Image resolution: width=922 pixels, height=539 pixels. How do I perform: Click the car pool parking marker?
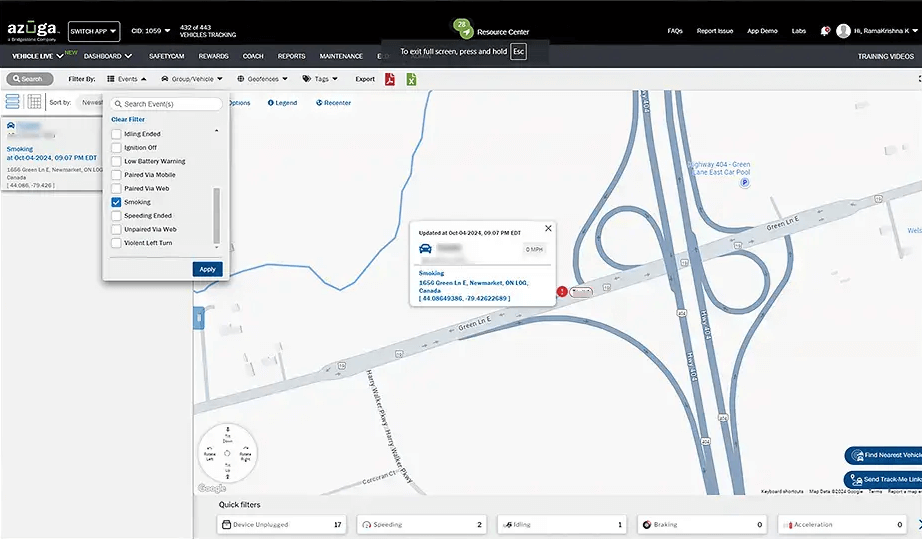point(744,183)
